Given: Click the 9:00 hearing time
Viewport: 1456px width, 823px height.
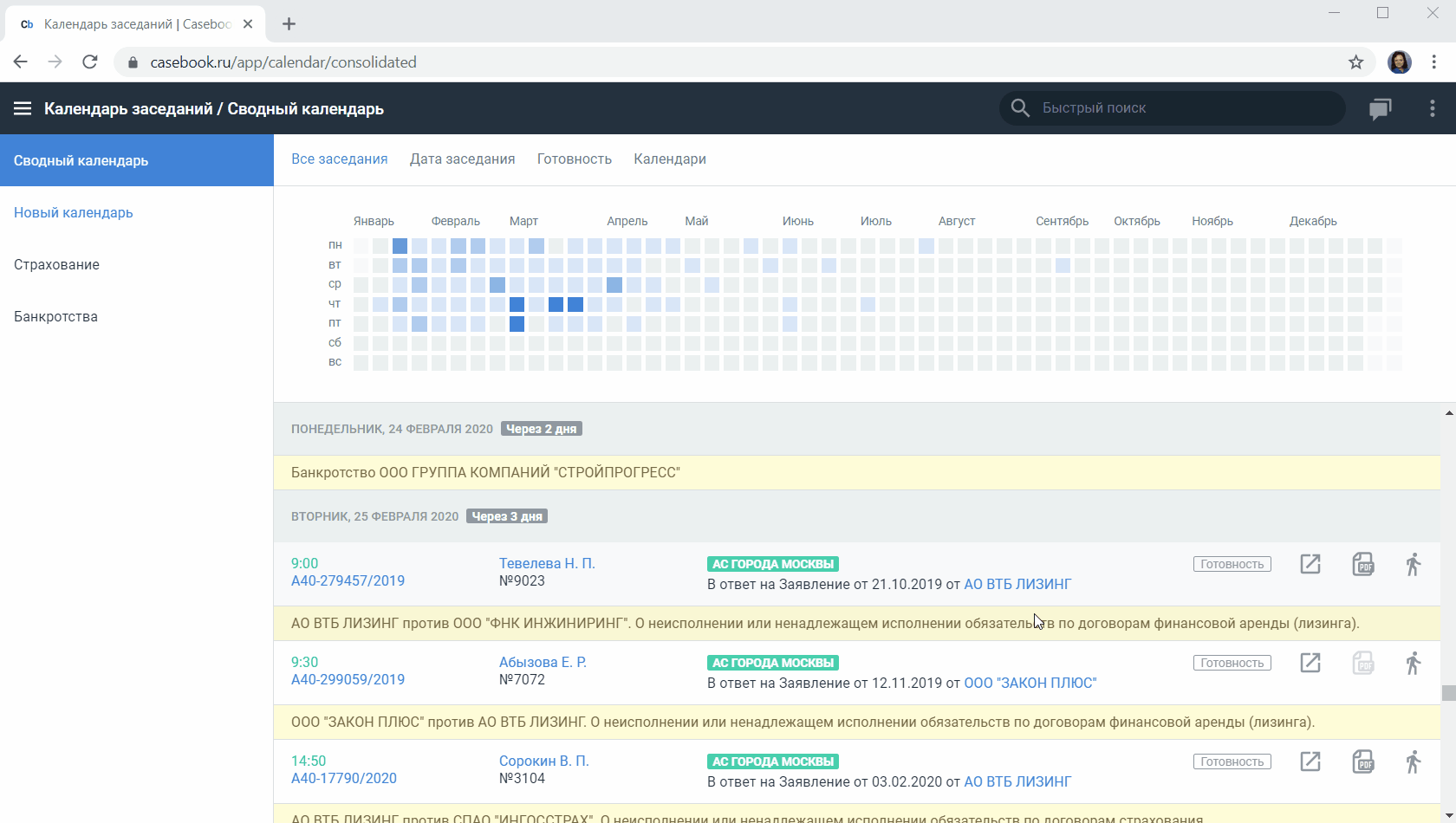Looking at the screenshot, I should click(305, 563).
